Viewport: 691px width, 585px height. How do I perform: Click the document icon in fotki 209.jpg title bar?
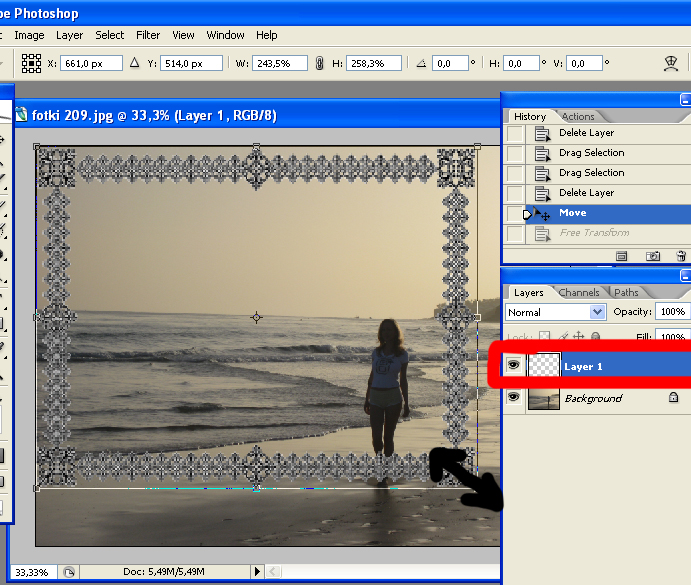[x=21, y=115]
